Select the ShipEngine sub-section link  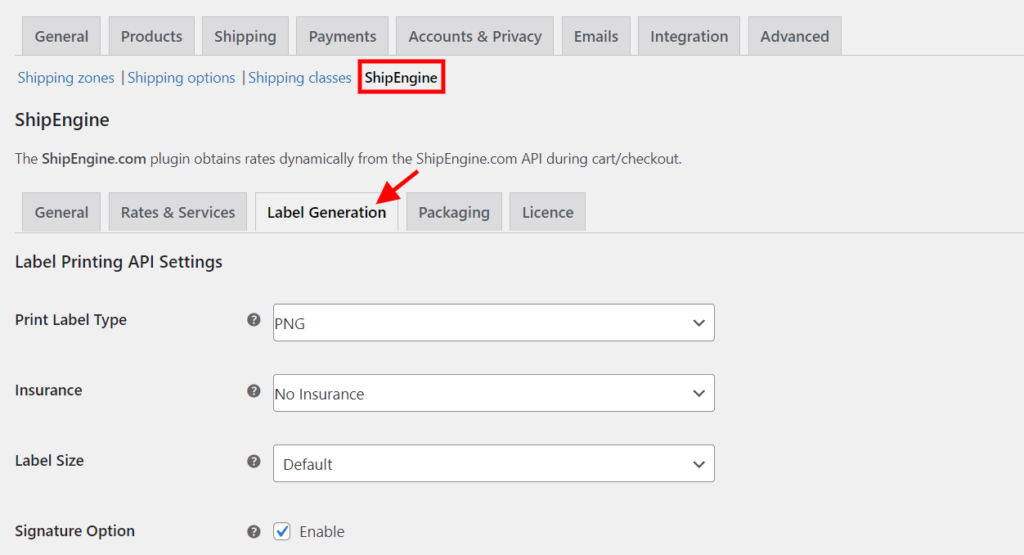coord(401,78)
